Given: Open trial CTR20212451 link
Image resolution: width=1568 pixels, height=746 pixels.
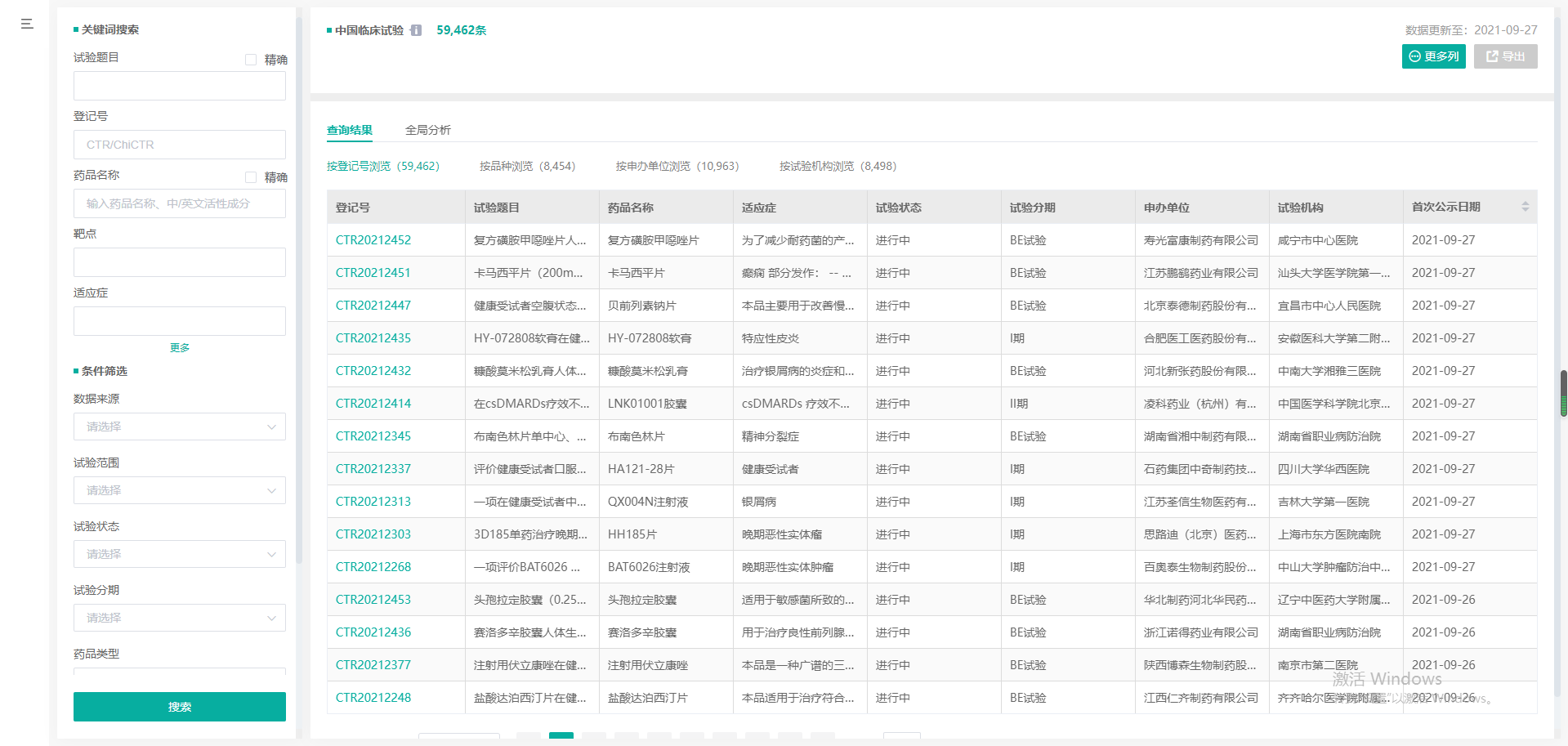Looking at the screenshot, I should tap(373, 273).
